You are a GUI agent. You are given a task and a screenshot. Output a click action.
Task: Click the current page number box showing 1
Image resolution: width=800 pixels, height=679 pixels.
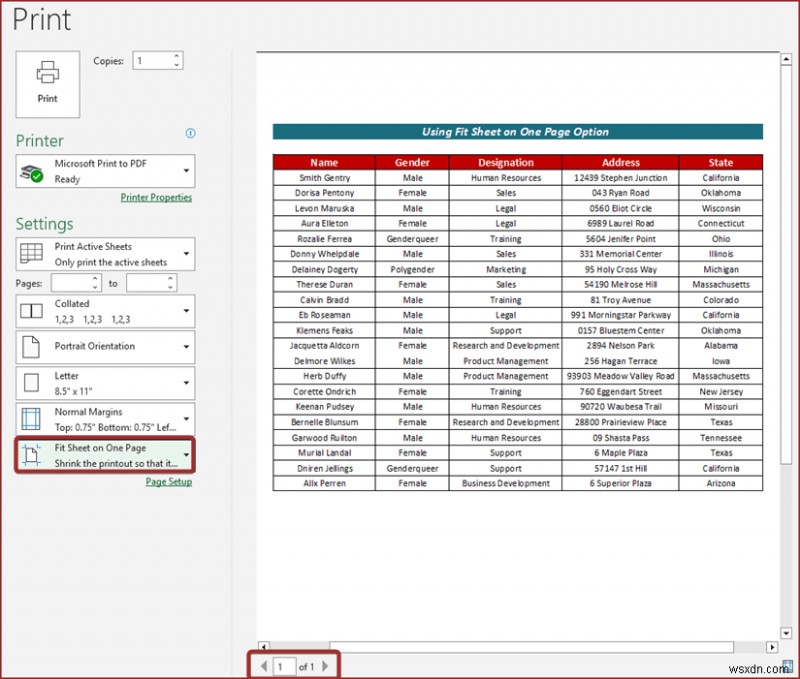click(283, 666)
